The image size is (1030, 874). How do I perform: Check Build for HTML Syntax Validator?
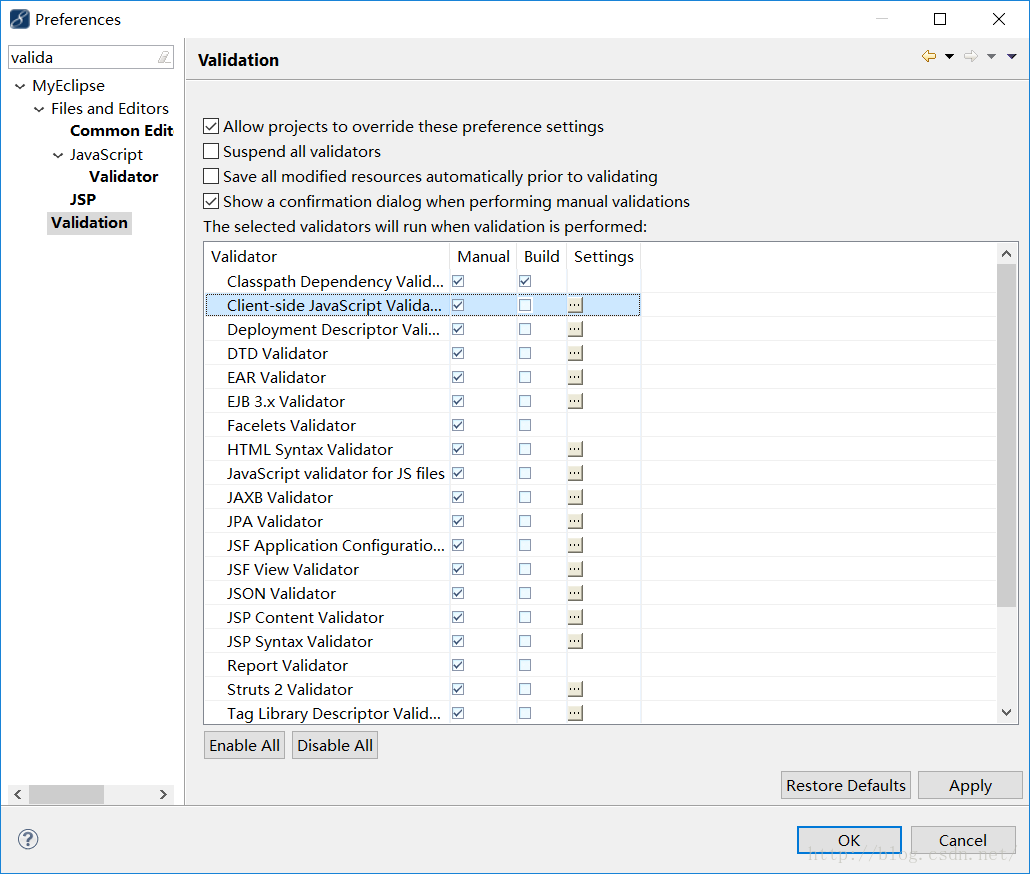[x=525, y=449]
